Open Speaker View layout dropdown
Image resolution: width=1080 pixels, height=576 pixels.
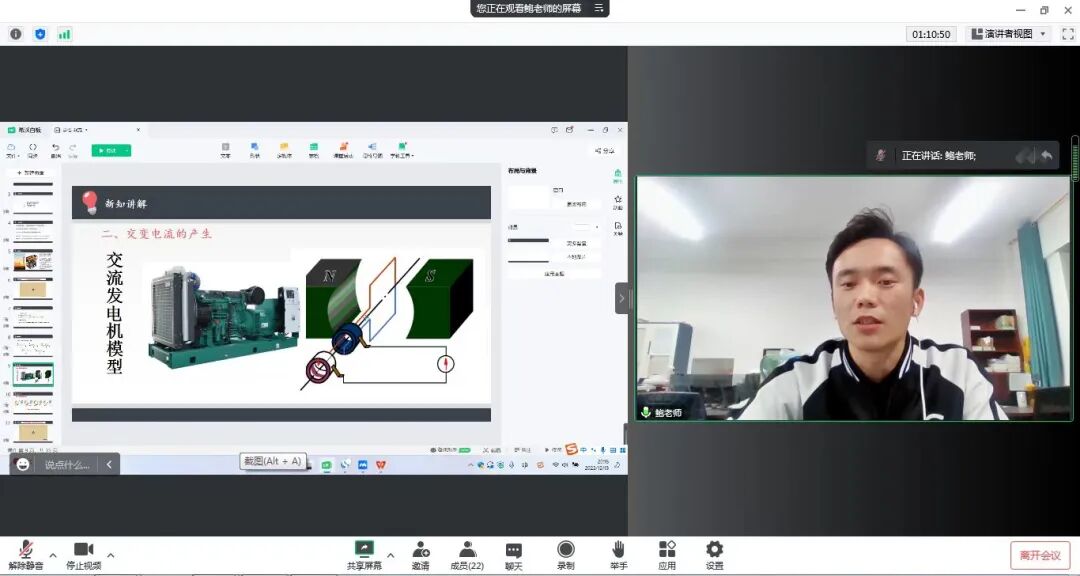[x=1009, y=34]
